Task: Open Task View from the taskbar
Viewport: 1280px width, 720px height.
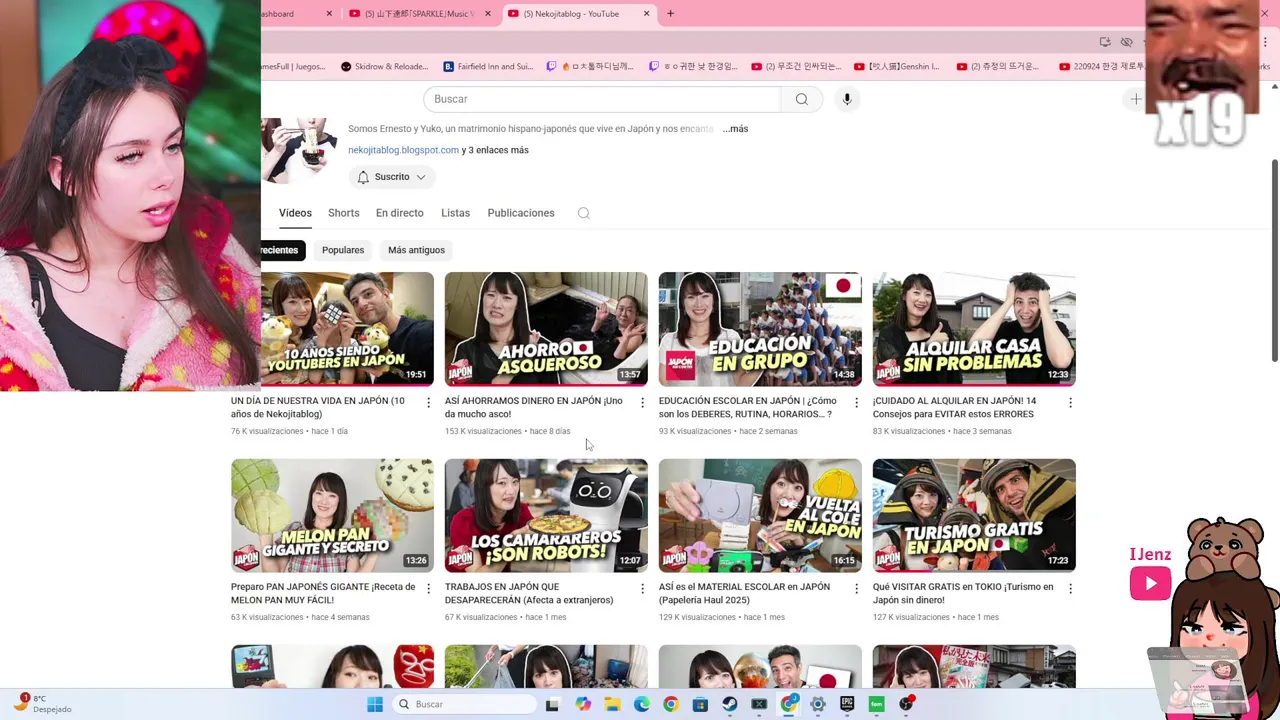Action: coord(552,704)
